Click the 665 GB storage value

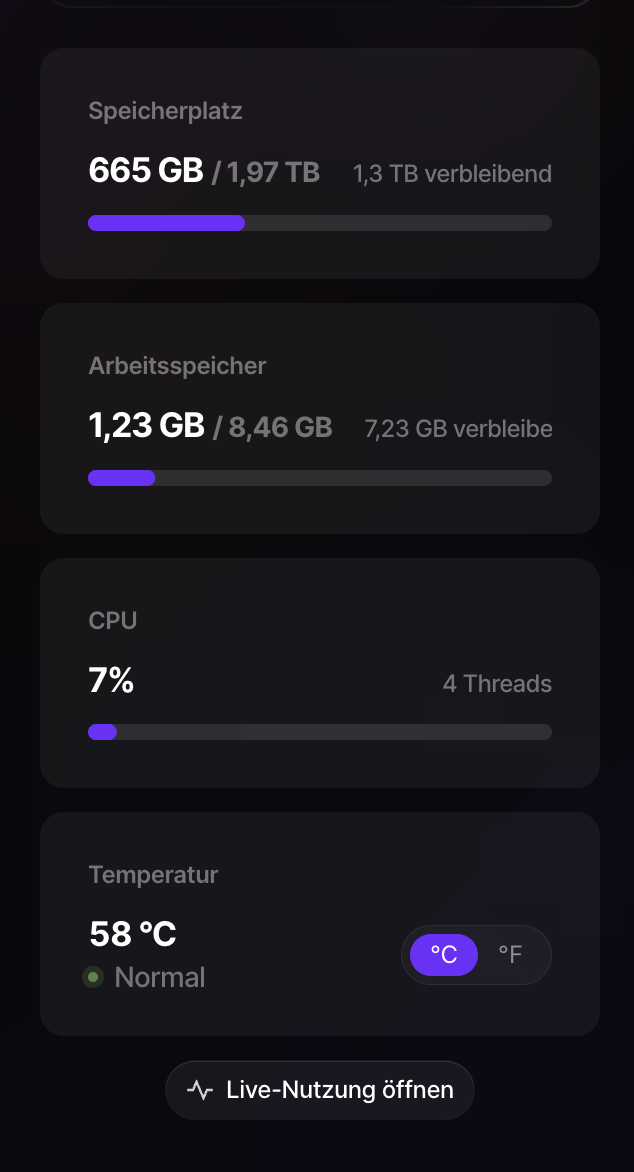click(146, 171)
